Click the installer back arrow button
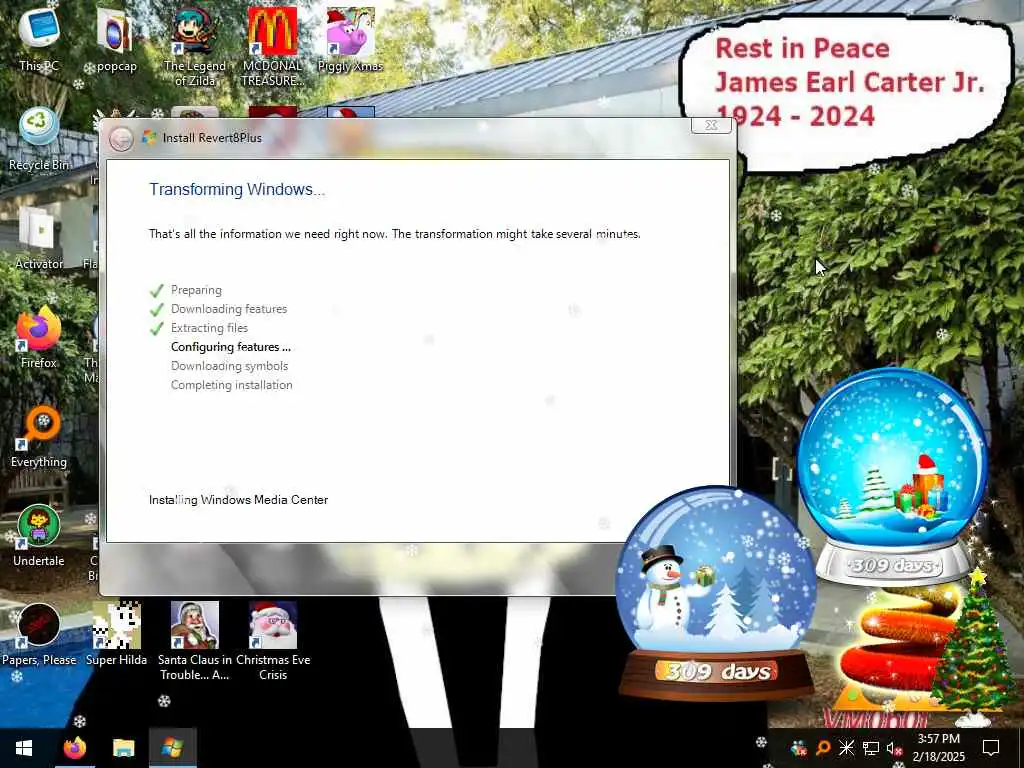The height and width of the screenshot is (768, 1024). point(121,138)
